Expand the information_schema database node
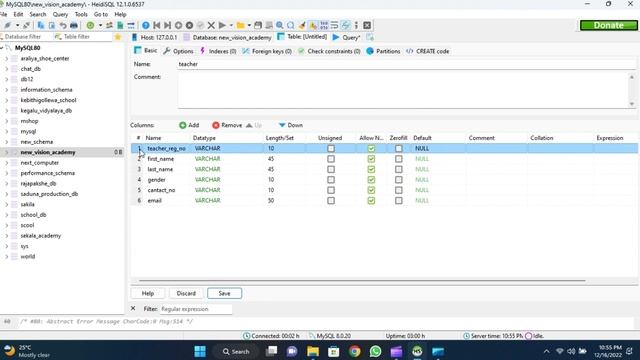Image resolution: width=640 pixels, height=360 pixels. (7, 90)
